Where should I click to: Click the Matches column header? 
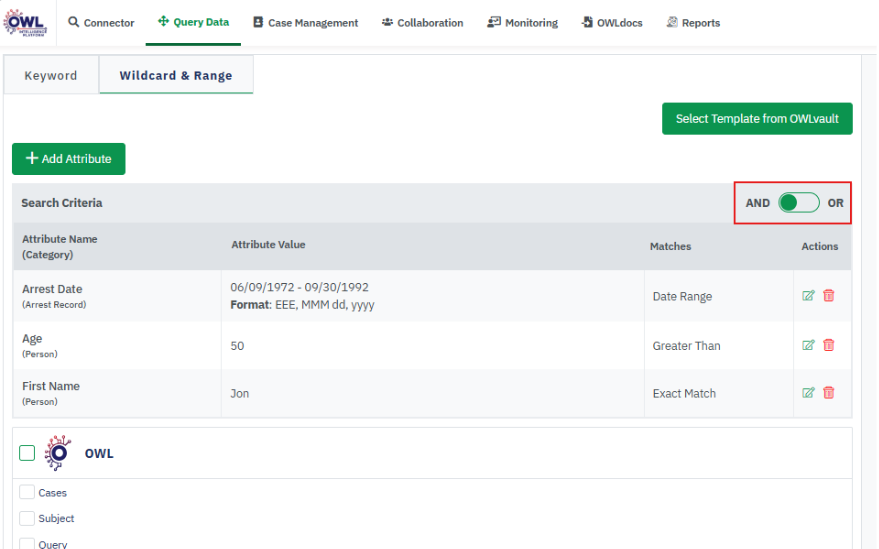[670, 246]
